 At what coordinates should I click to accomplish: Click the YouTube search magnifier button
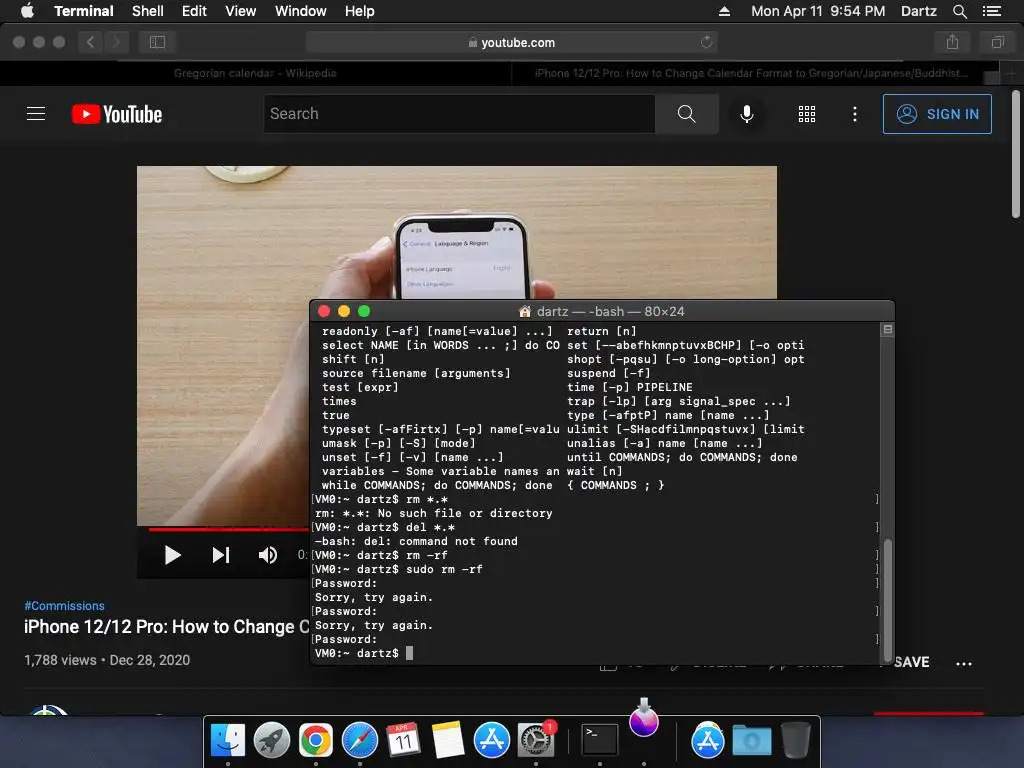[686, 114]
